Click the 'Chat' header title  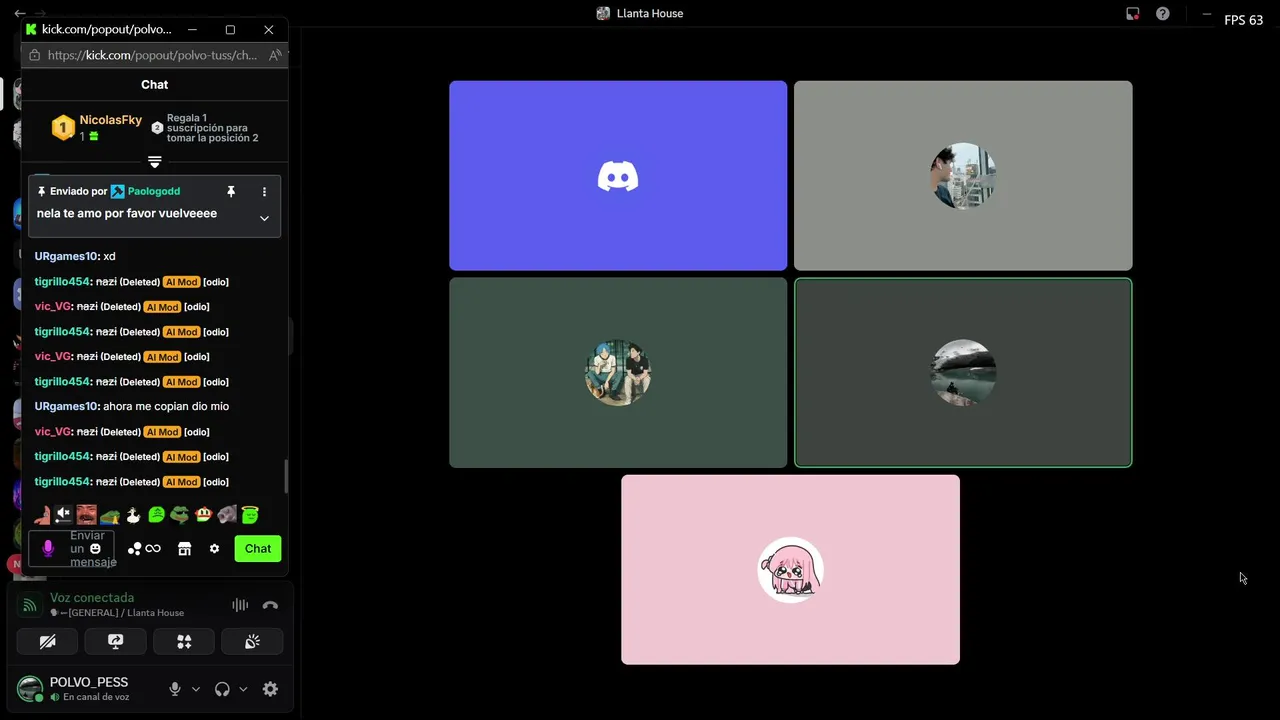[x=155, y=85]
